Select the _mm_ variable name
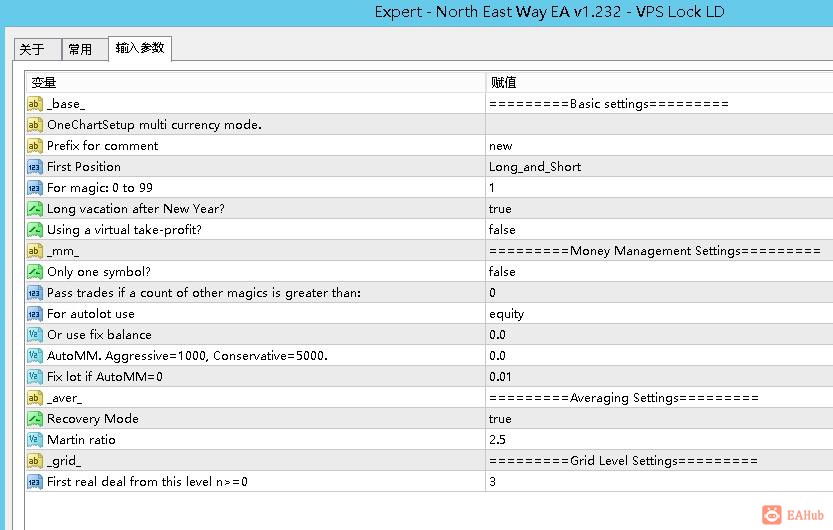Viewport: 833px width, 530px height. click(x=63, y=251)
